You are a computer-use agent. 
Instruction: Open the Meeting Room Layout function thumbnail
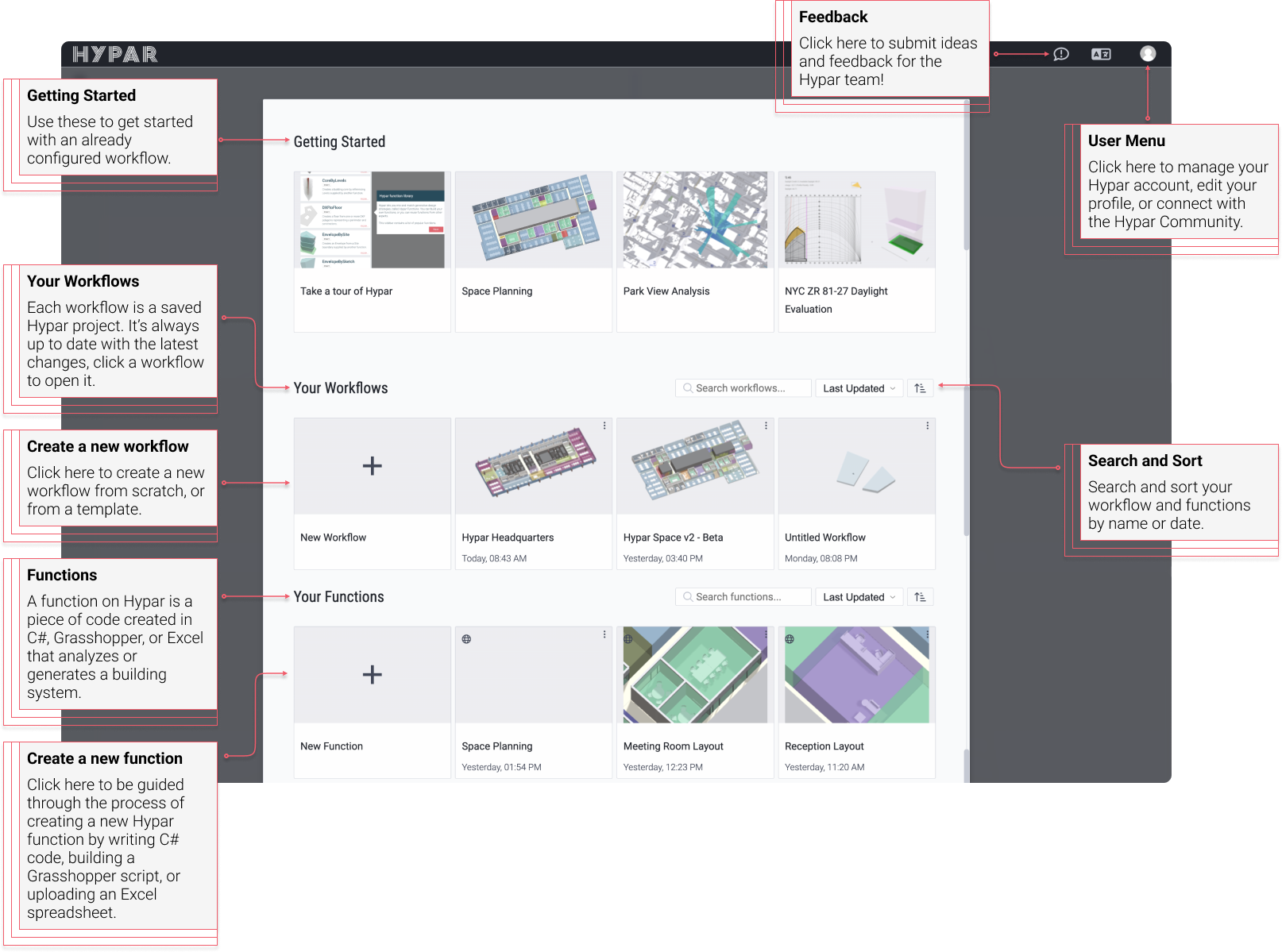pyautogui.click(x=695, y=675)
